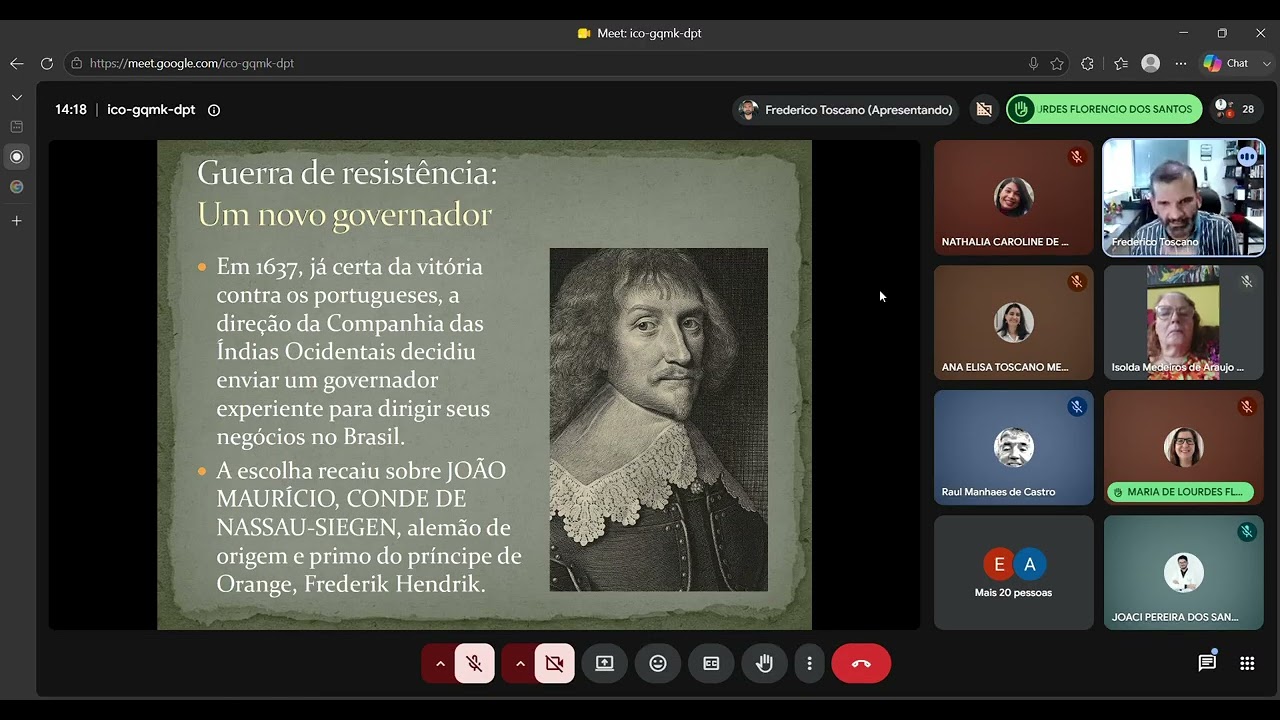Open the vertical tabs panel icon
Viewport: 1280px width, 720px height.
click(16, 127)
